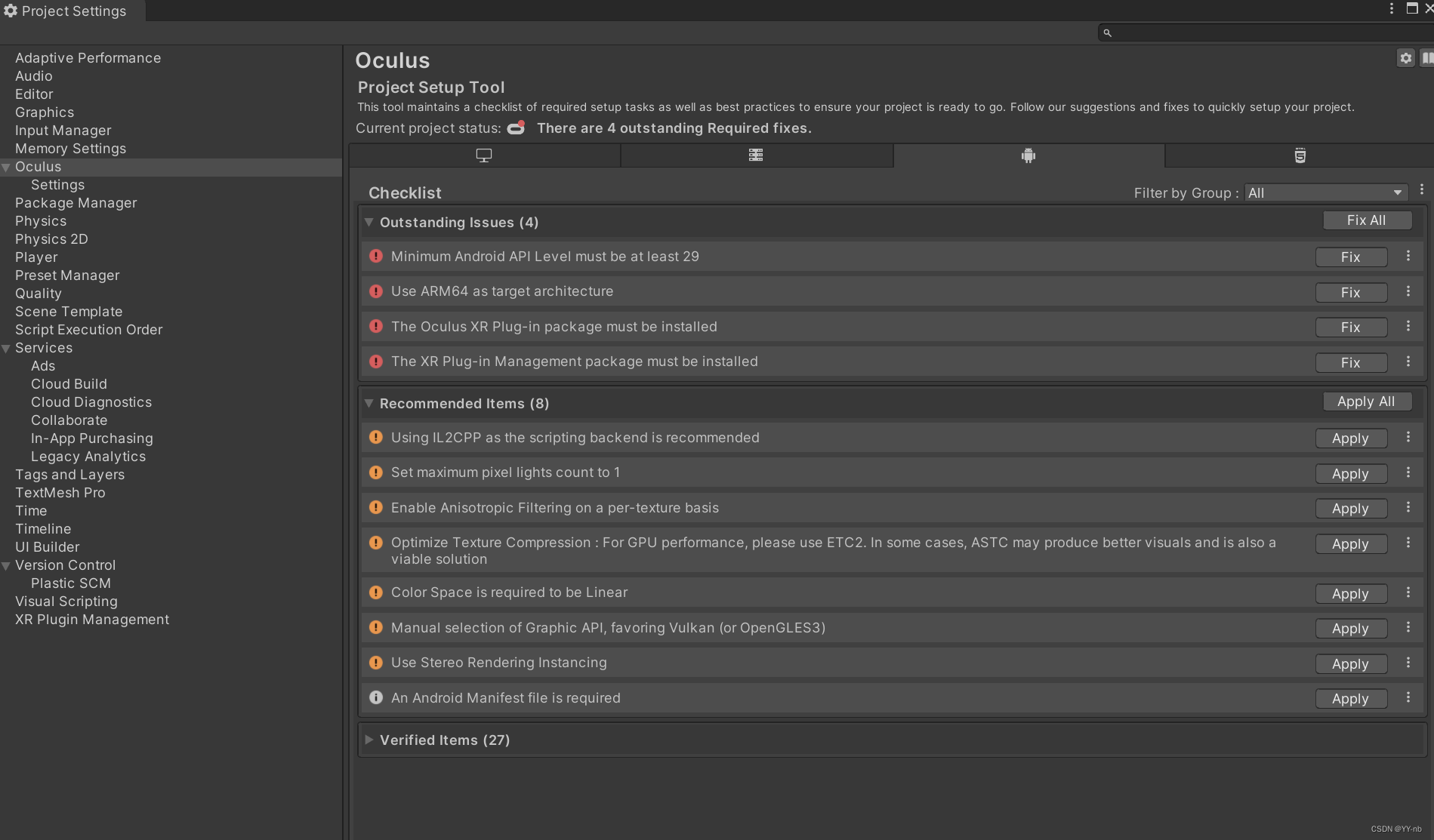Open Tags and Layers settings
The height and width of the screenshot is (840, 1434).
tap(69, 475)
